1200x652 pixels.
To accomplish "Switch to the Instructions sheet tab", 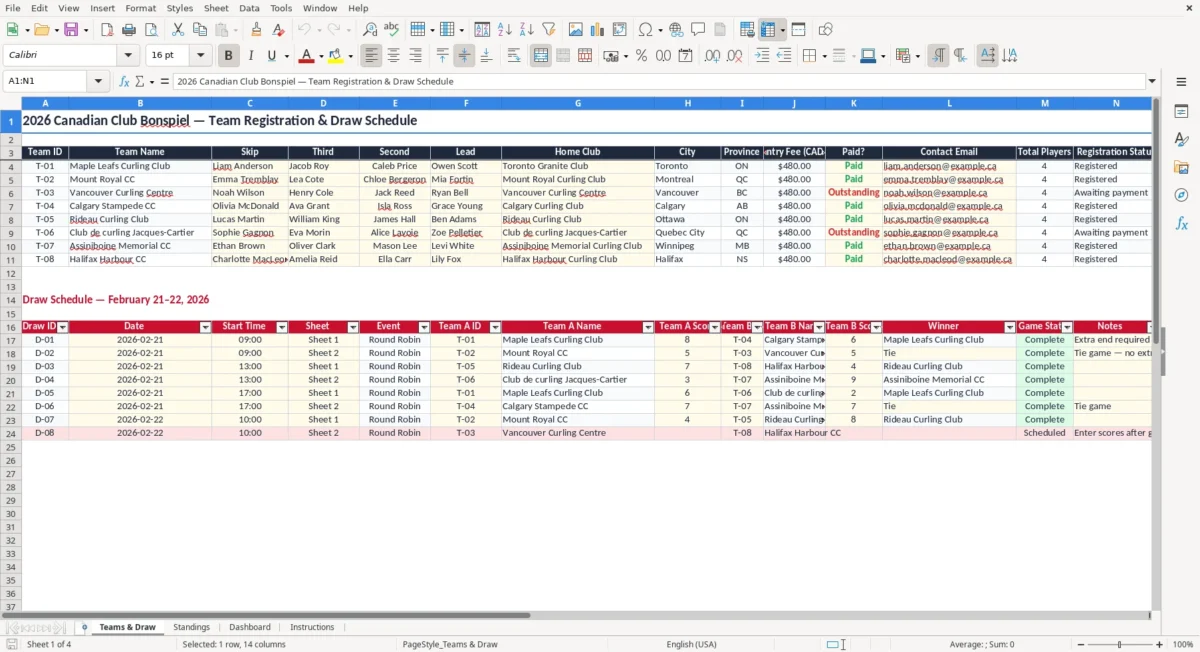I will click(312, 627).
